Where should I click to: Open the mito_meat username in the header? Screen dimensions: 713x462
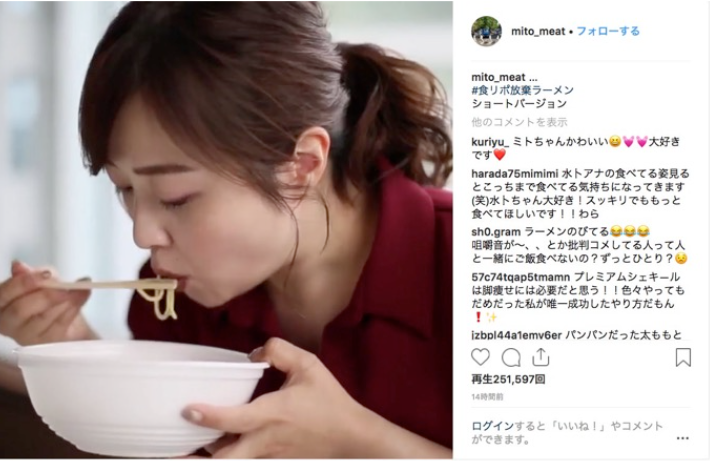coord(538,31)
